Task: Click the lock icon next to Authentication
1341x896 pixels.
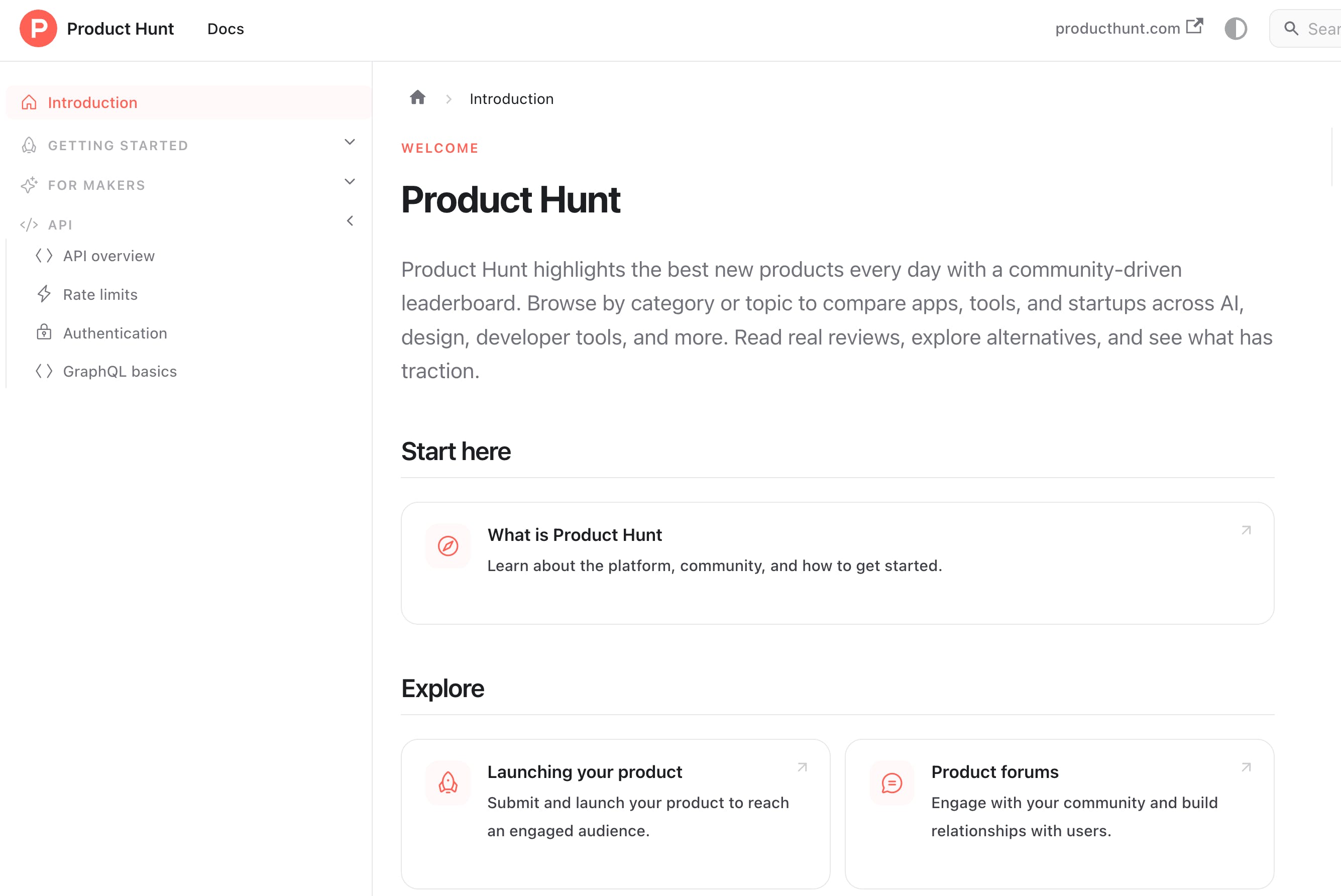Action: (44, 332)
